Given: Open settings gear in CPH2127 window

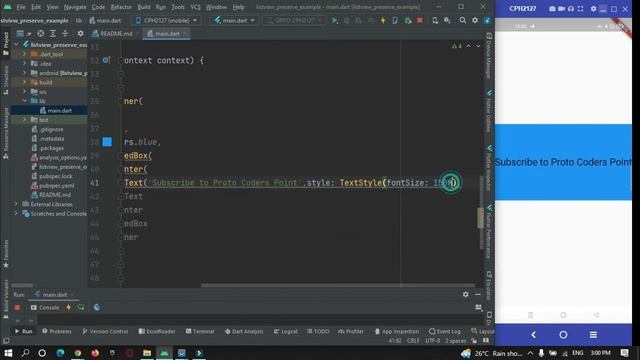Looking at the screenshot, I should [x=593, y=9].
